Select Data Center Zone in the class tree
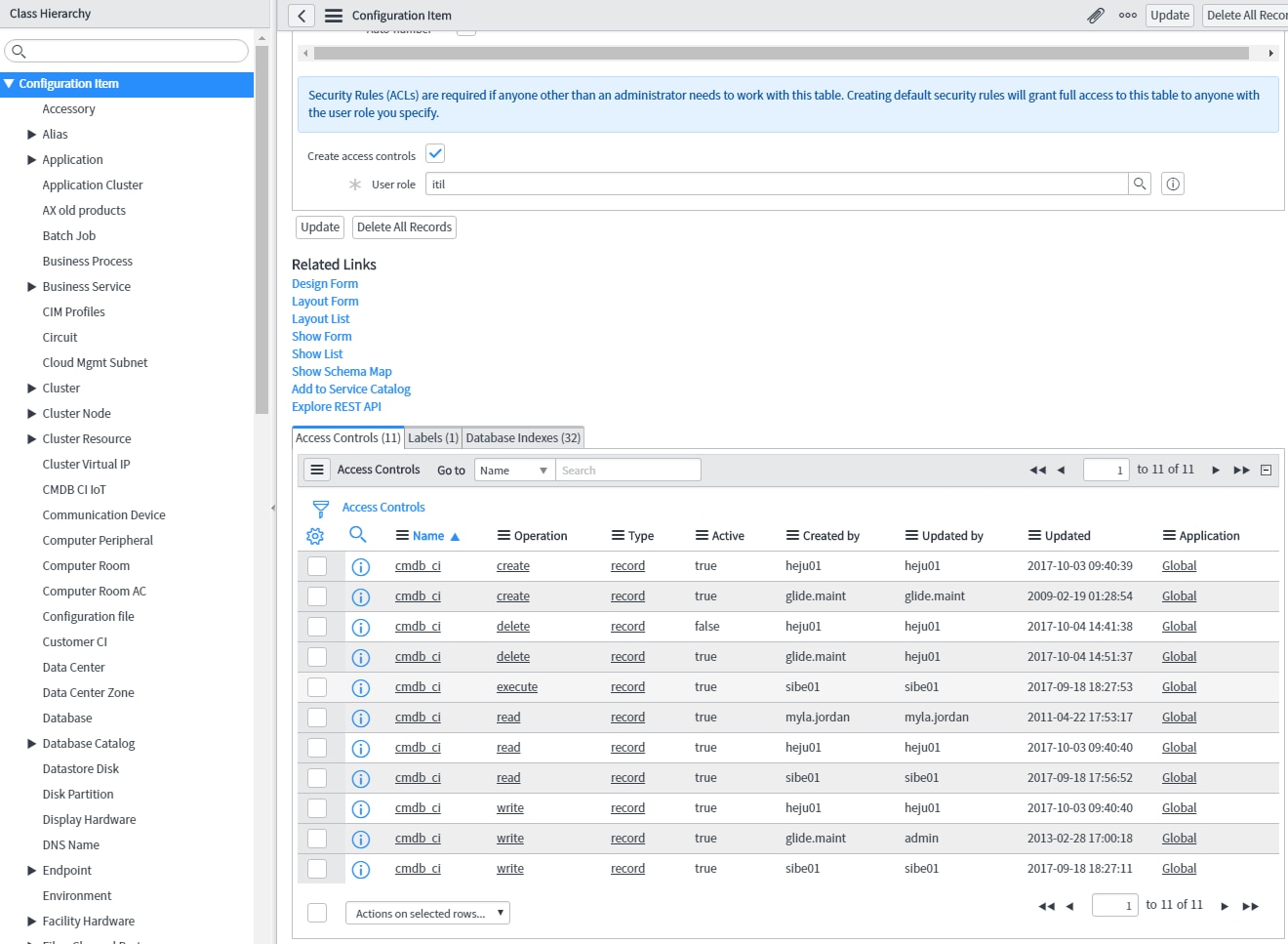 pyautogui.click(x=88, y=693)
